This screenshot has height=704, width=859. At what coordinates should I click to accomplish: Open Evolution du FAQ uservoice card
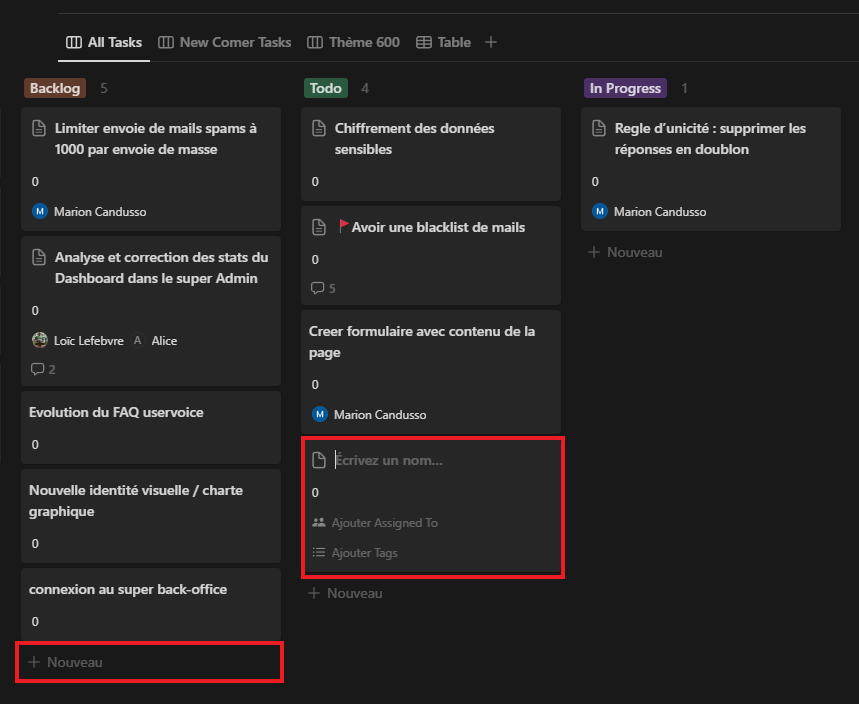(116, 412)
